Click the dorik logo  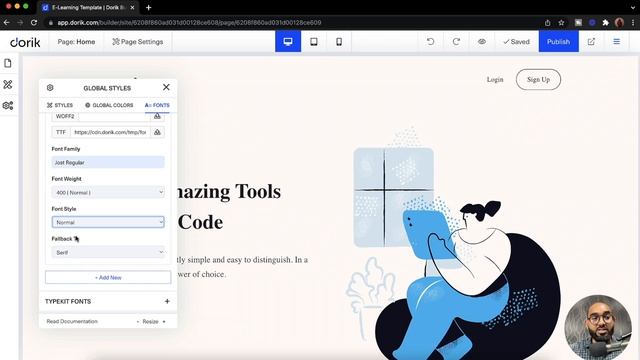(x=25, y=42)
